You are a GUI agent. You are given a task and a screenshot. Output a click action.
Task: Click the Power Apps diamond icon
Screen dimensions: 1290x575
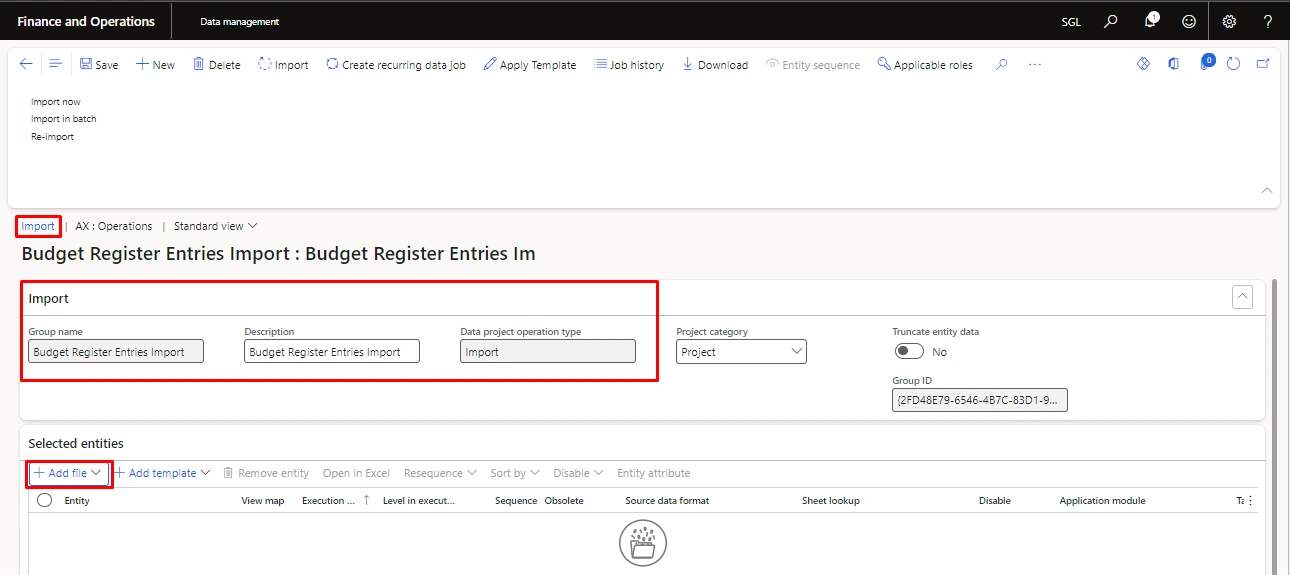[1144, 63]
